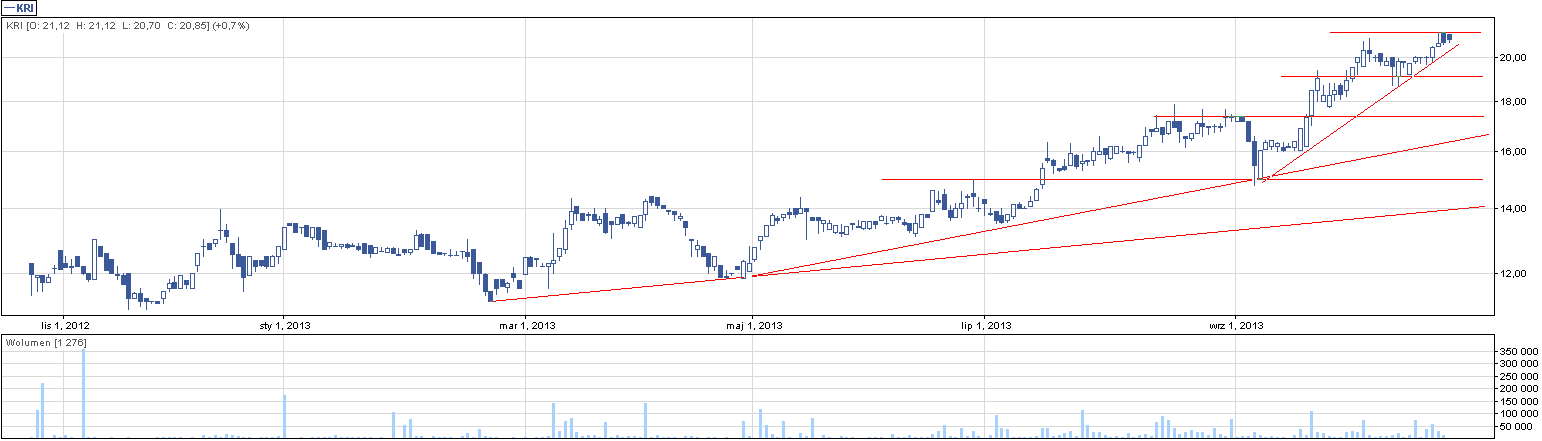The image size is (1542, 441).
Task: Click the 150 000 volume axis label
Action: [1519, 401]
